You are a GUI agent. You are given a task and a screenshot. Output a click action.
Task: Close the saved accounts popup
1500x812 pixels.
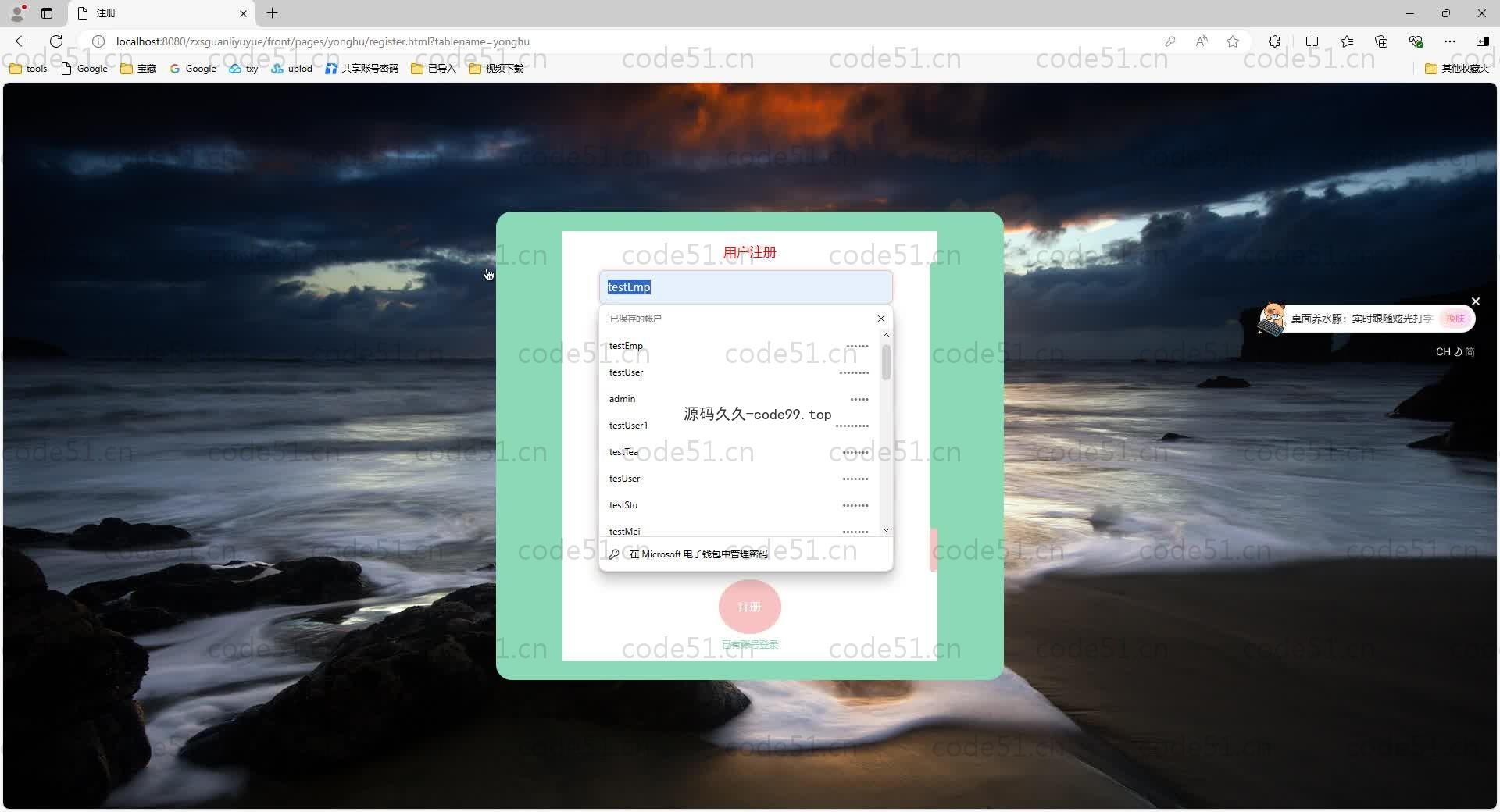pos(881,319)
